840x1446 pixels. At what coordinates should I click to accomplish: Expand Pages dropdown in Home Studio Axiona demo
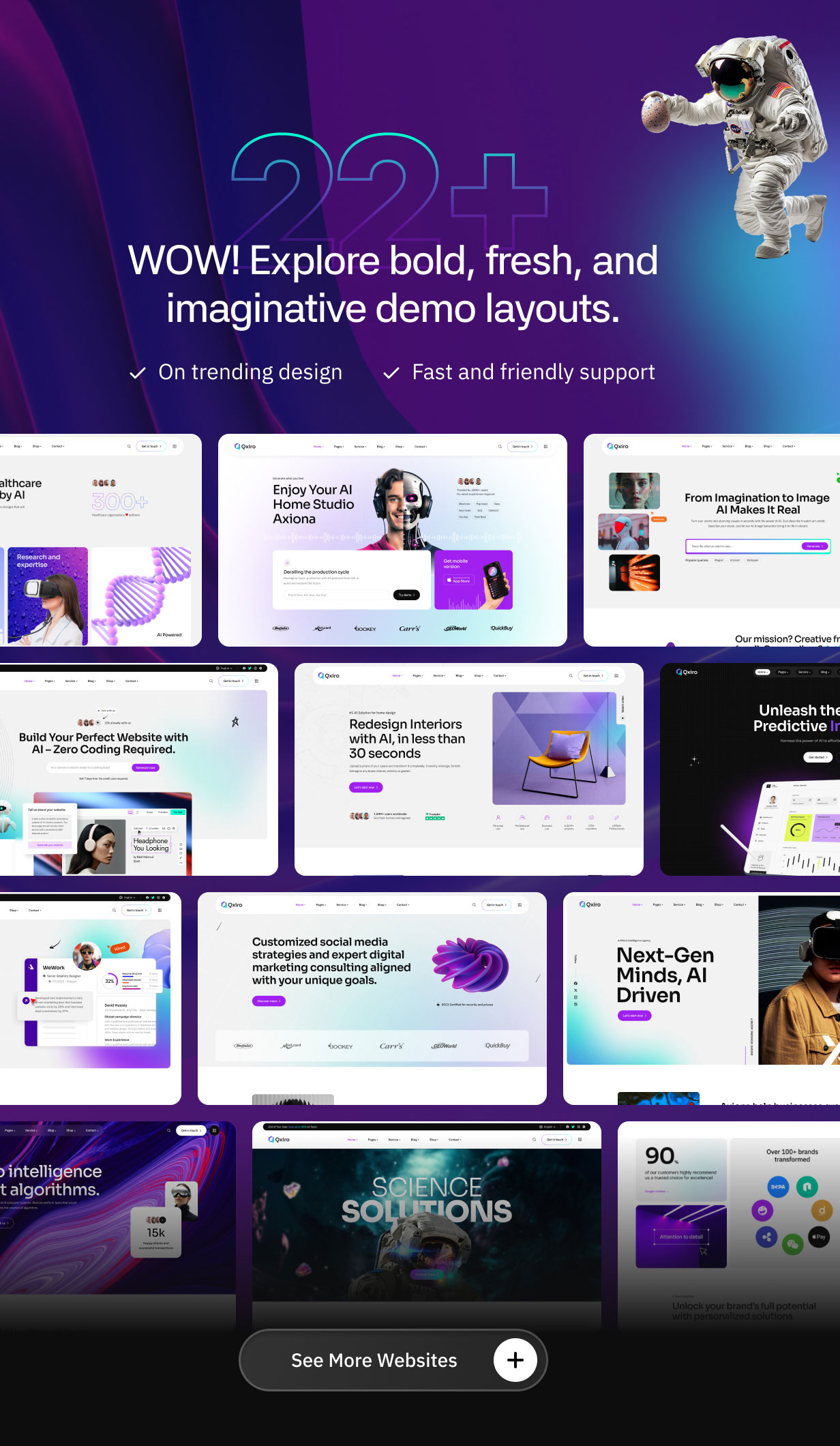[339, 447]
